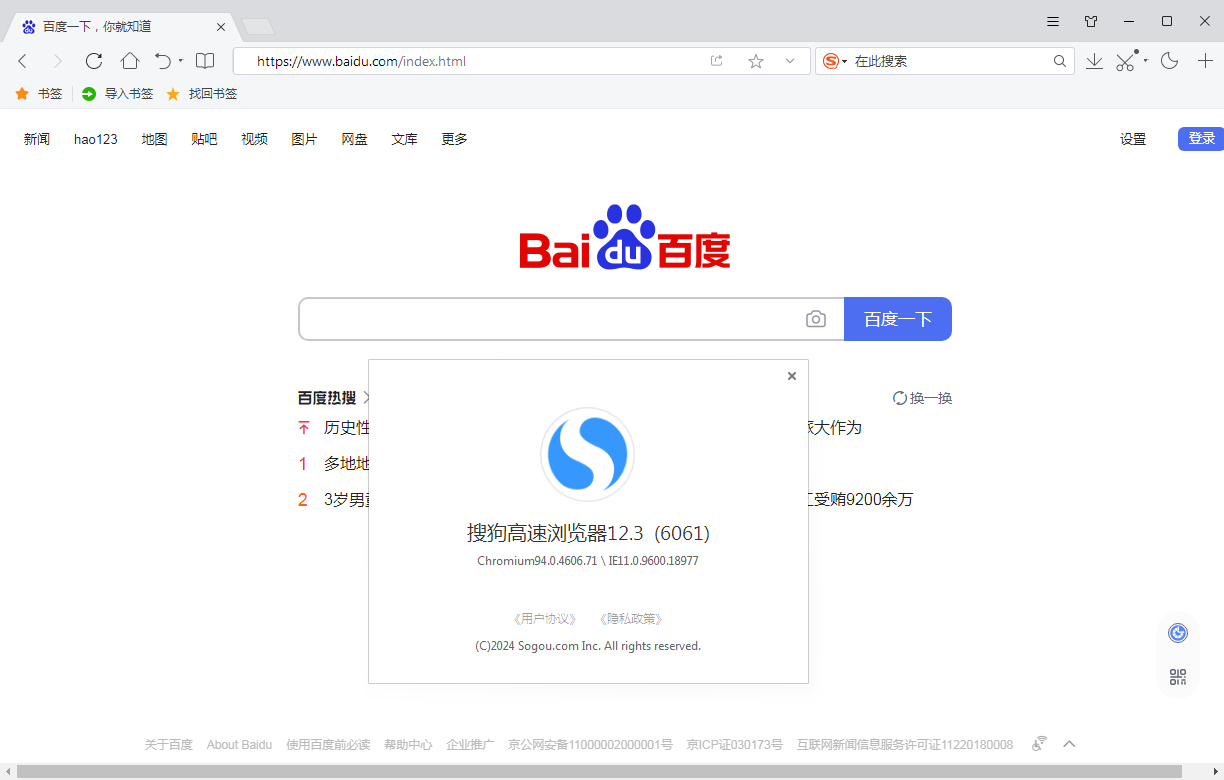Expand address bar dropdown chevron
The height and width of the screenshot is (780, 1224).
coord(790,61)
